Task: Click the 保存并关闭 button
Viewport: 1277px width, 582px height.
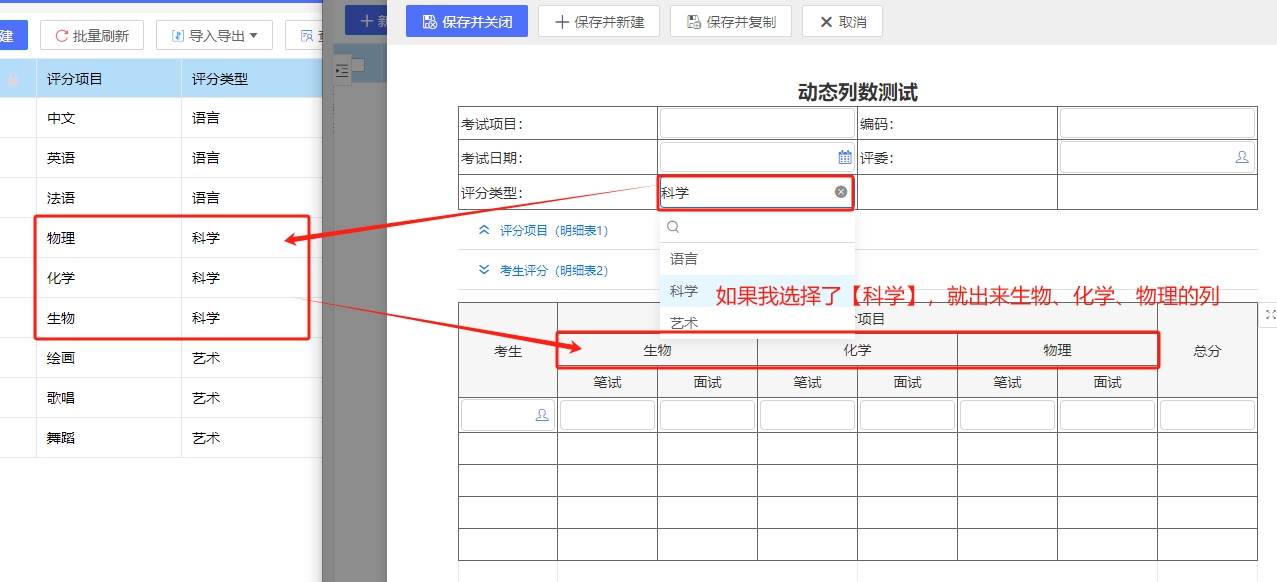Action: coord(466,21)
